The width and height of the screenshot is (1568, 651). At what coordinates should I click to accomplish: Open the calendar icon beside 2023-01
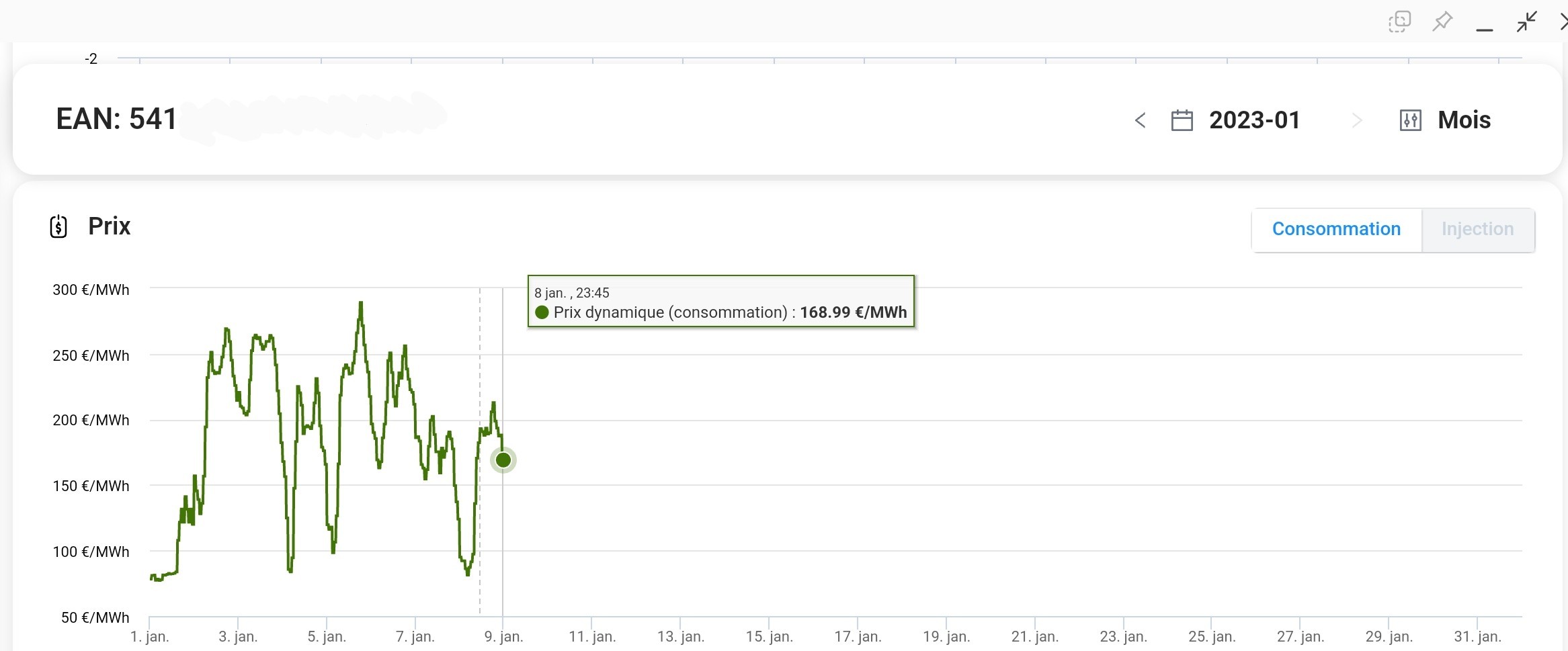pos(1182,120)
